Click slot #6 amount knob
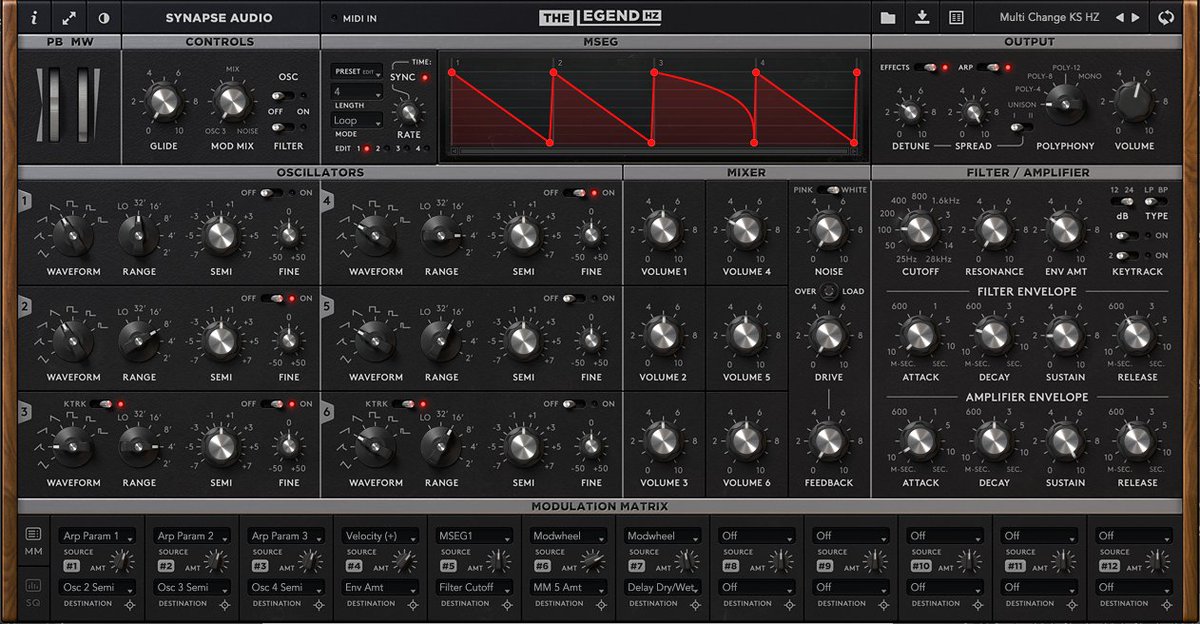1200x624 pixels. pos(592,562)
